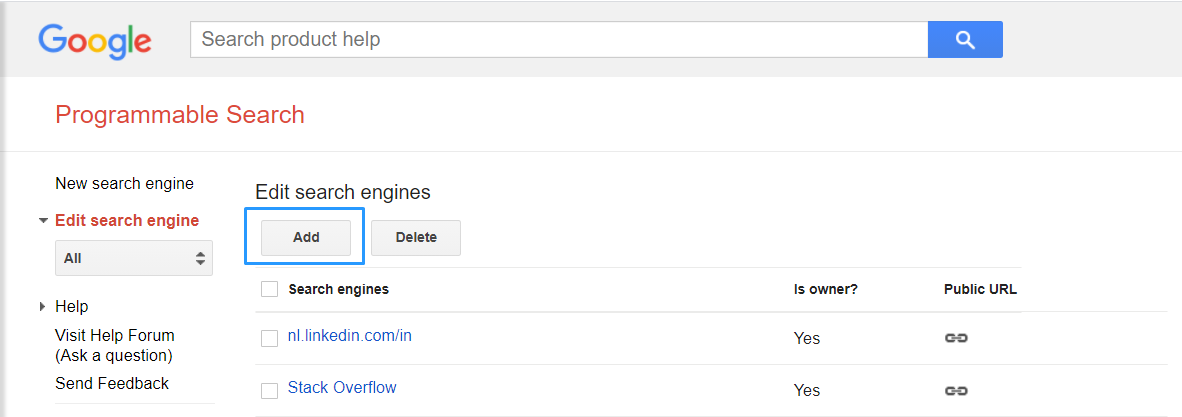The image size is (1182, 417).
Task: Click the Search engines column header
Action: (x=338, y=289)
